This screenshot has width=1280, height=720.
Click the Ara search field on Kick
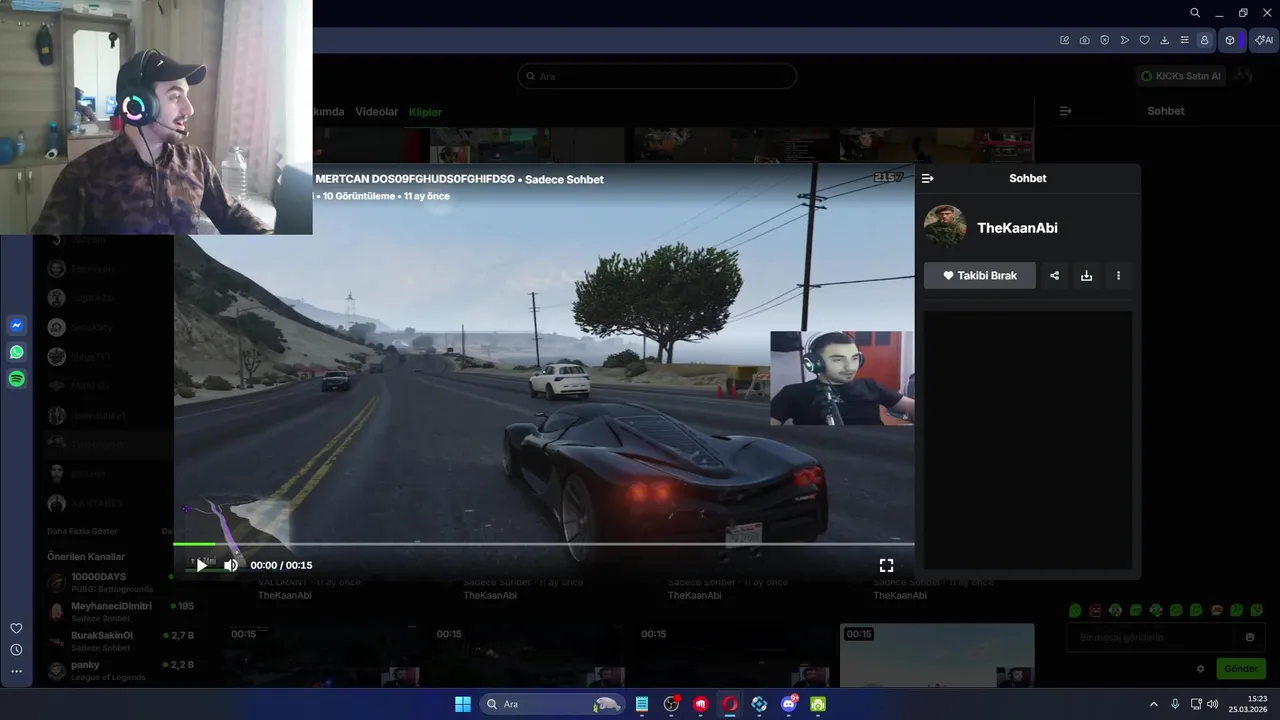(657, 76)
